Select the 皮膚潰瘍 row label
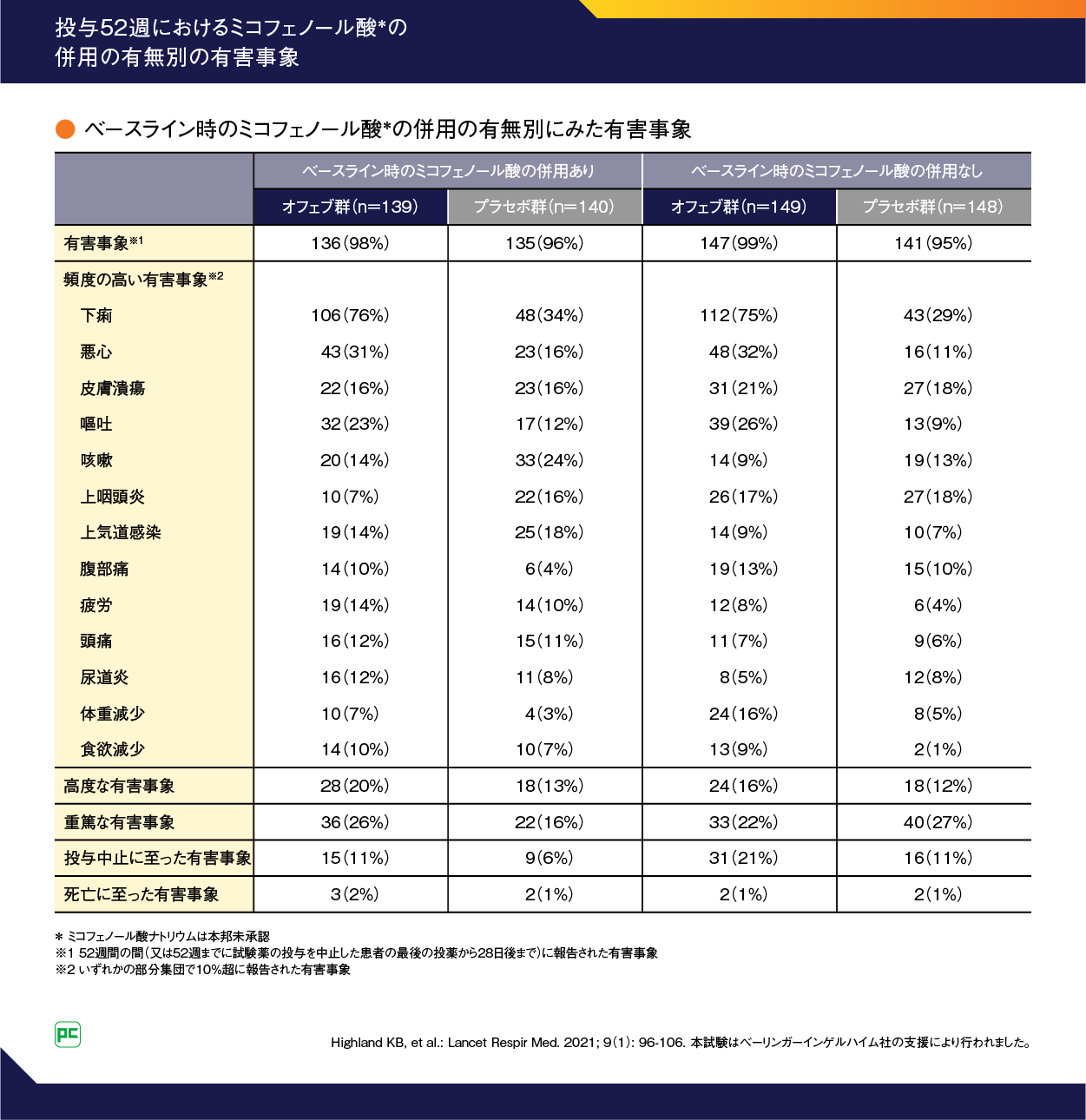The image size is (1086, 1120). pyautogui.click(x=113, y=388)
